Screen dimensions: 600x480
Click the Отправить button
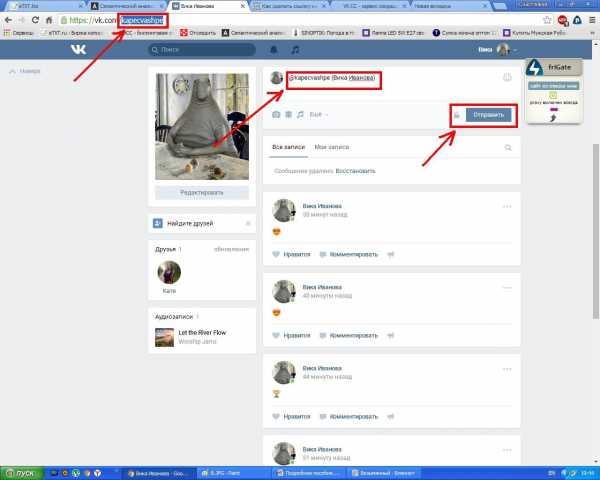[x=489, y=115]
